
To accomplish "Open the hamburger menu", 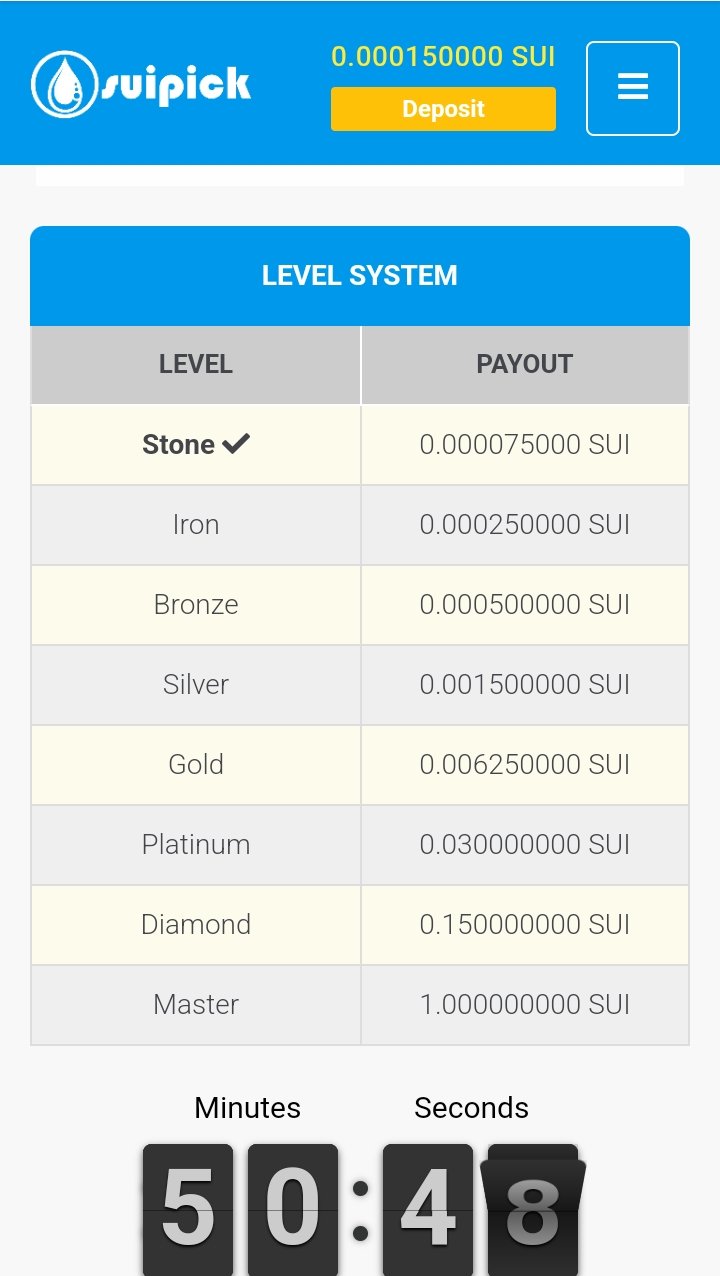I will 632,88.
